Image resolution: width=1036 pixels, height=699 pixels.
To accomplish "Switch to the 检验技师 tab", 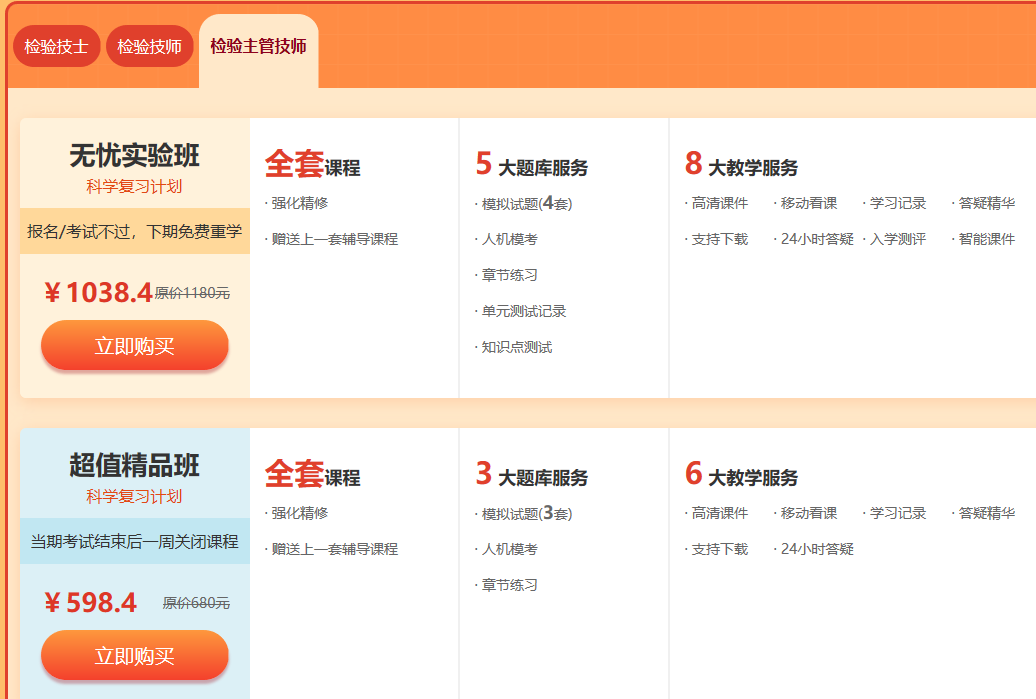I will [149, 46].
